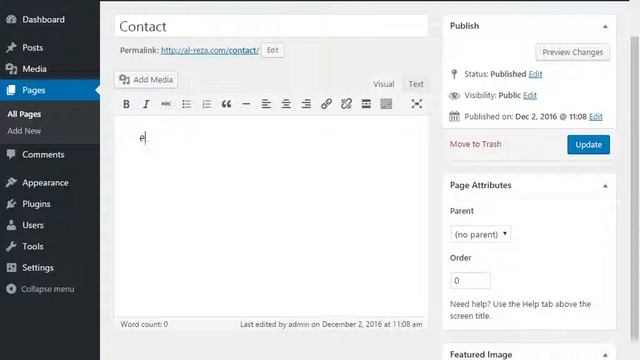This screenshot has height=360, width=640.
Task: Remove link with unlink icon
Action: coord(346,104)
